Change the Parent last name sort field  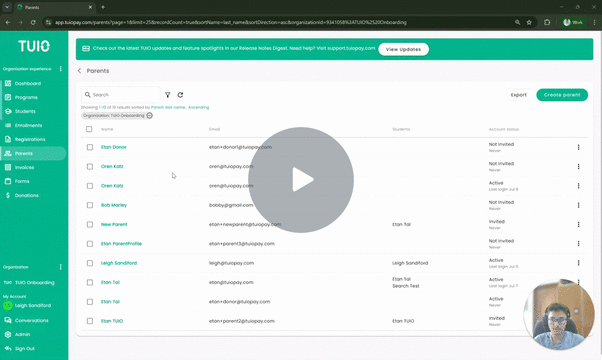point(168,107)
